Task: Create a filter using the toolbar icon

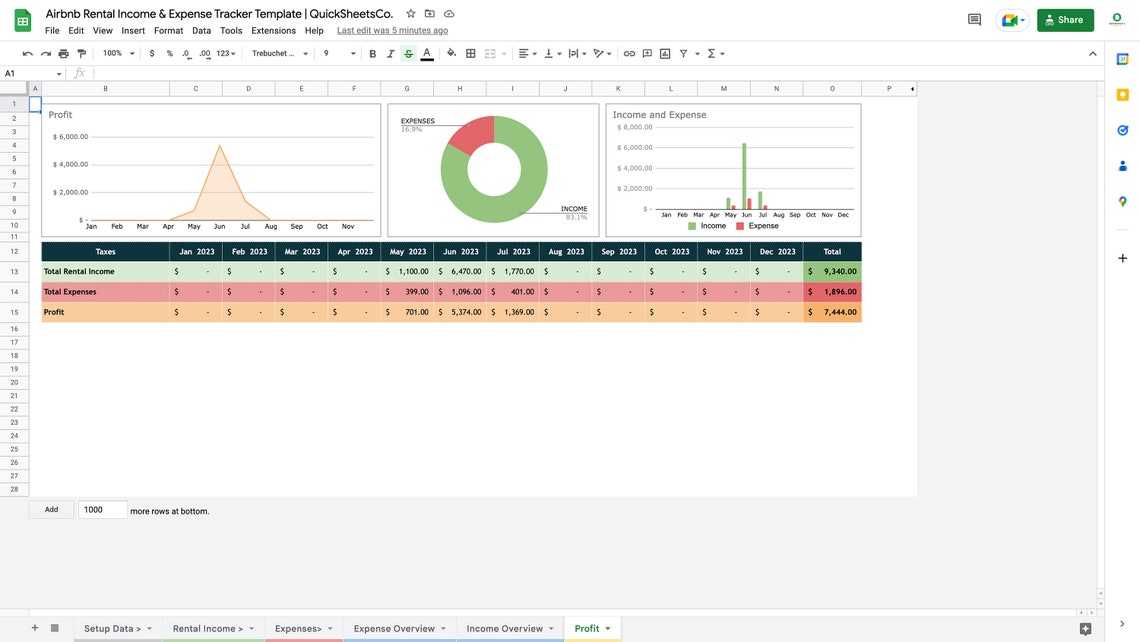Action: [681, 52]
